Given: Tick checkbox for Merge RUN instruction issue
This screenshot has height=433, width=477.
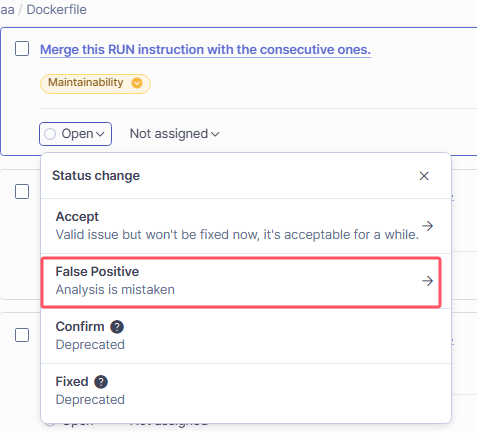Looking at the screenshot, I should pos(22,49).
